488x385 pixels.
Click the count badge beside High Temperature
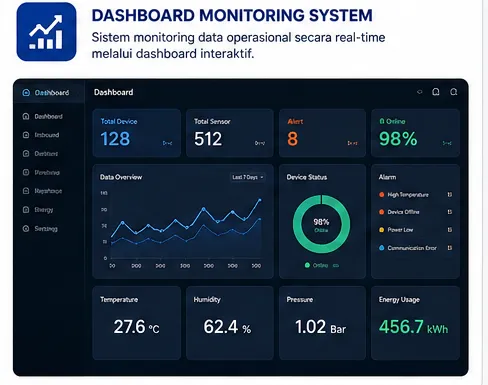(450, 195)
